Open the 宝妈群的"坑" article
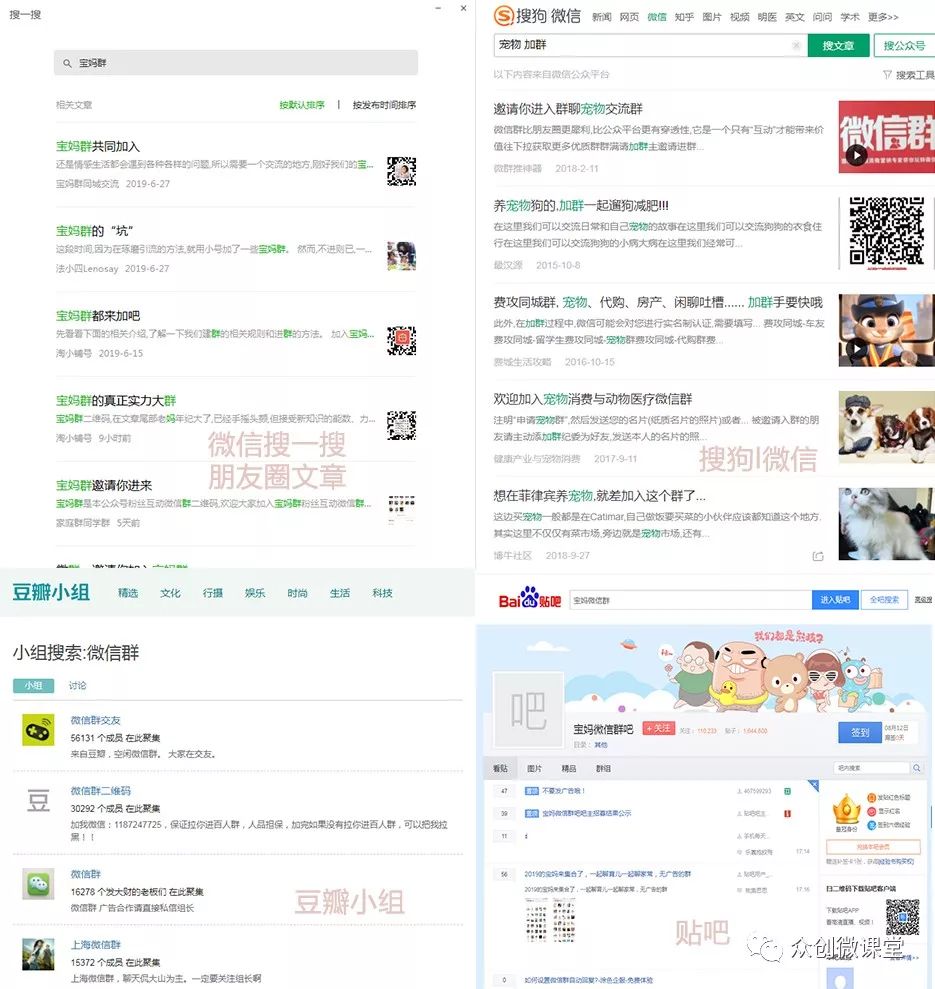The image size is (935, 989). (95, 231)
